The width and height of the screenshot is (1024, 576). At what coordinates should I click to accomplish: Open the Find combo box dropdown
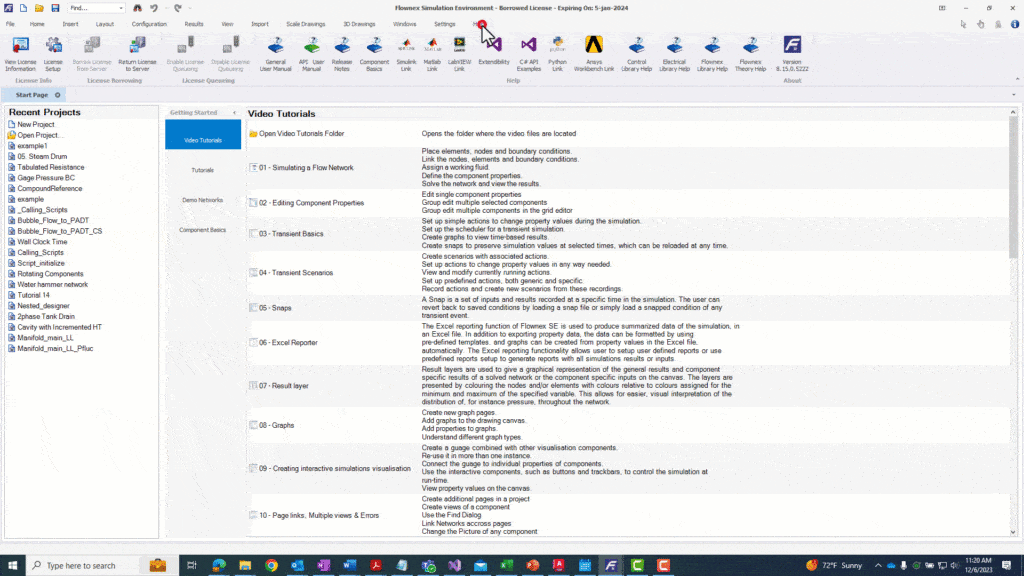point(121,8)
